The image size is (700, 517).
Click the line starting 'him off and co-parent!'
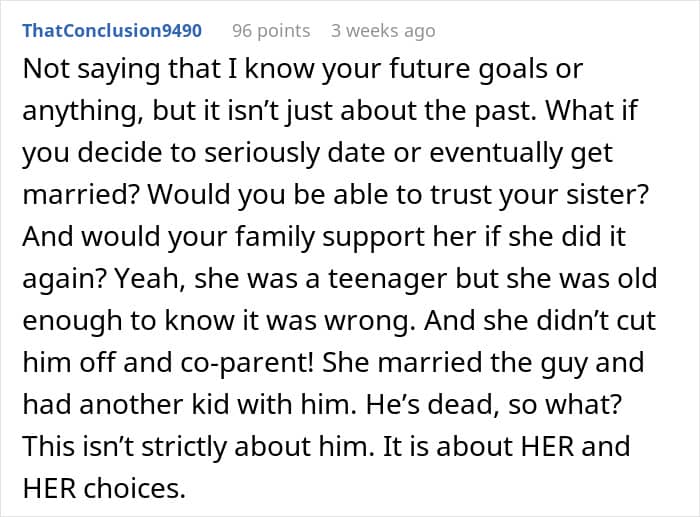pos(333,362)
